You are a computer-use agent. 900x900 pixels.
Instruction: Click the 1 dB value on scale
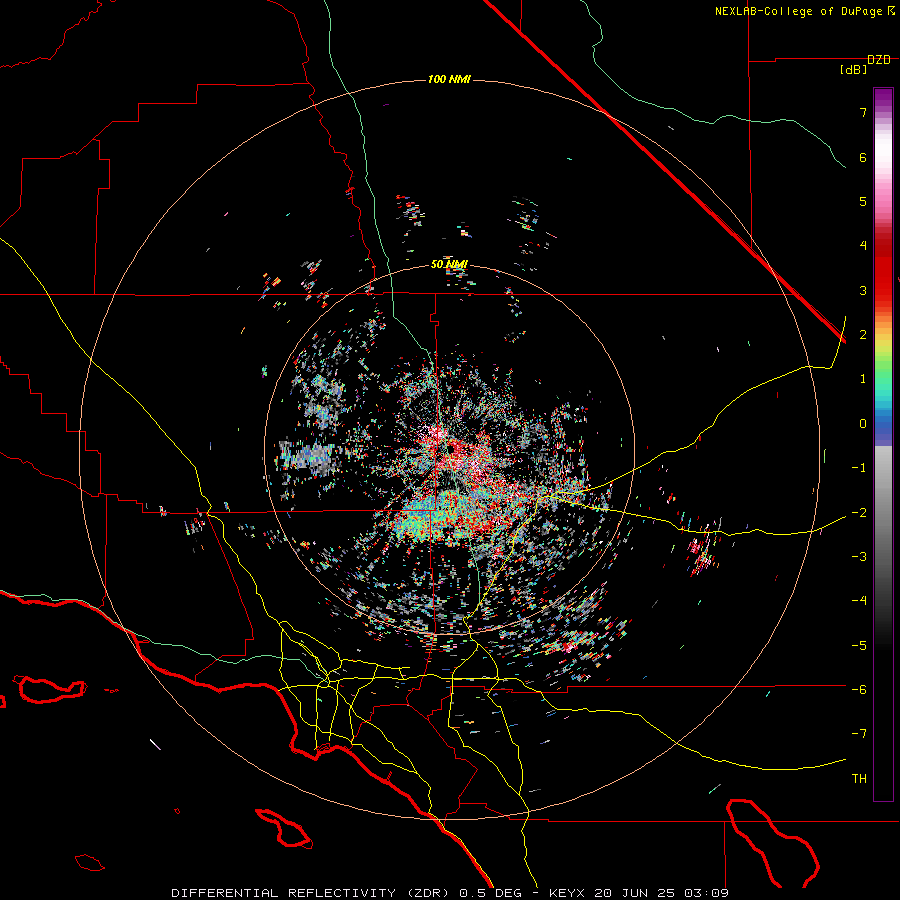863,379
